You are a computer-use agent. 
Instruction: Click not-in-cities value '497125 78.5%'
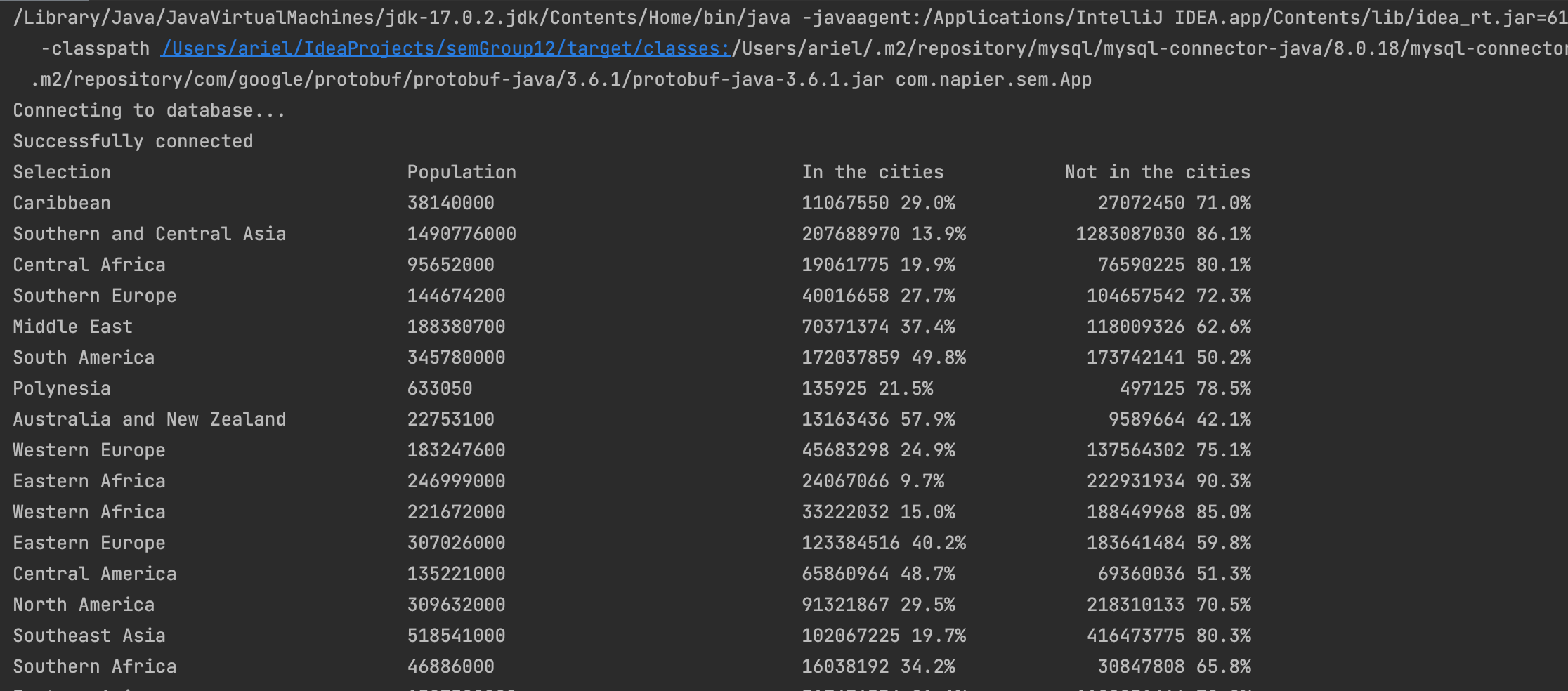pyautogui.click(x=1186, y=388)
